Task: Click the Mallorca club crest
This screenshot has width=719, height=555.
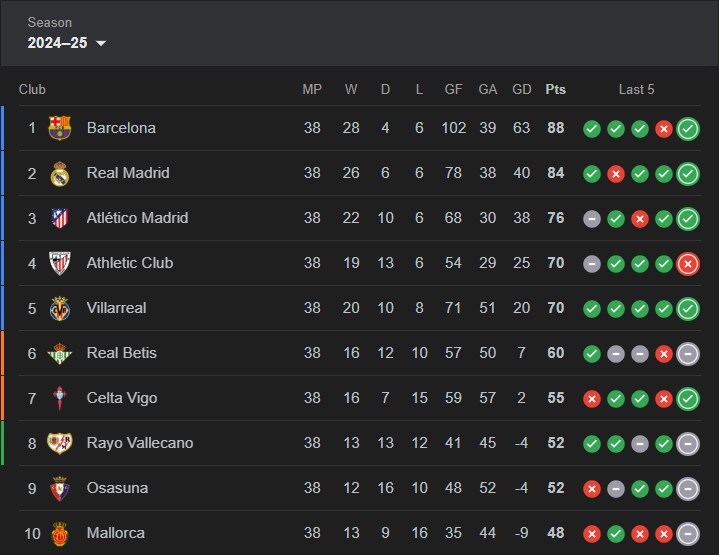Action: tap(60, 533)
